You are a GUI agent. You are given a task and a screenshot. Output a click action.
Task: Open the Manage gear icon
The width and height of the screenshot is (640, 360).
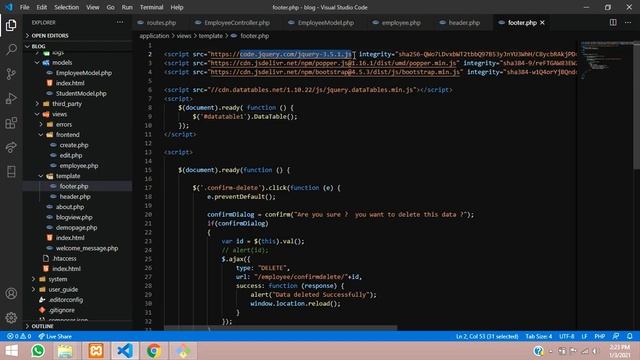tap(11, 317)
